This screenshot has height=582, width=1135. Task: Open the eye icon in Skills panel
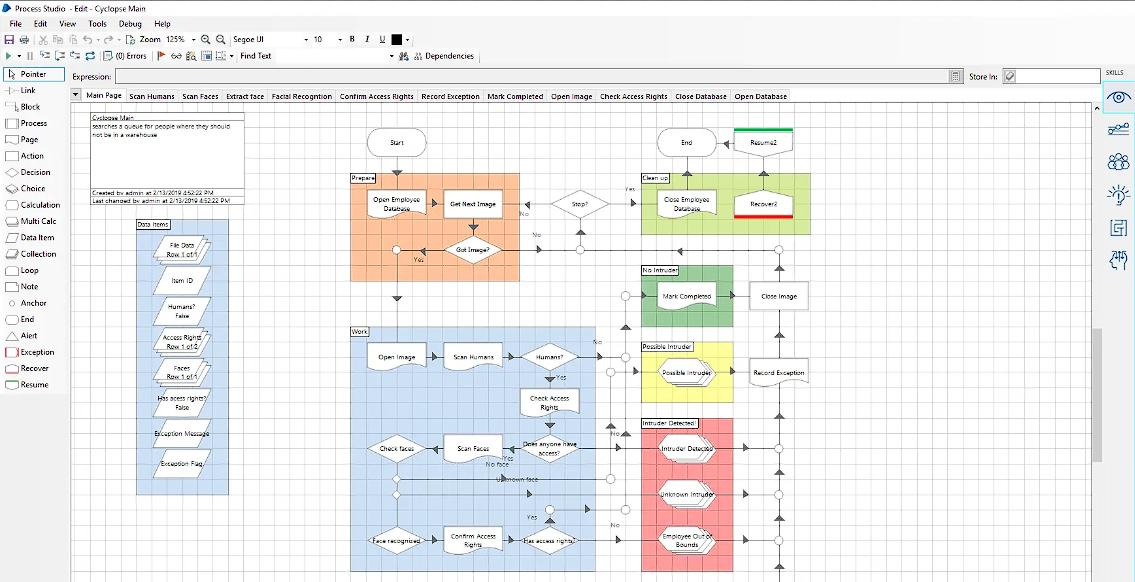tap(1118, 97)
